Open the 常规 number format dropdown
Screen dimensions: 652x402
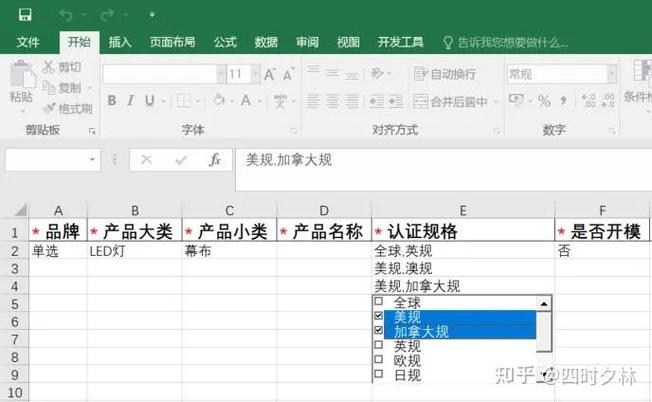tap(611, 74)
